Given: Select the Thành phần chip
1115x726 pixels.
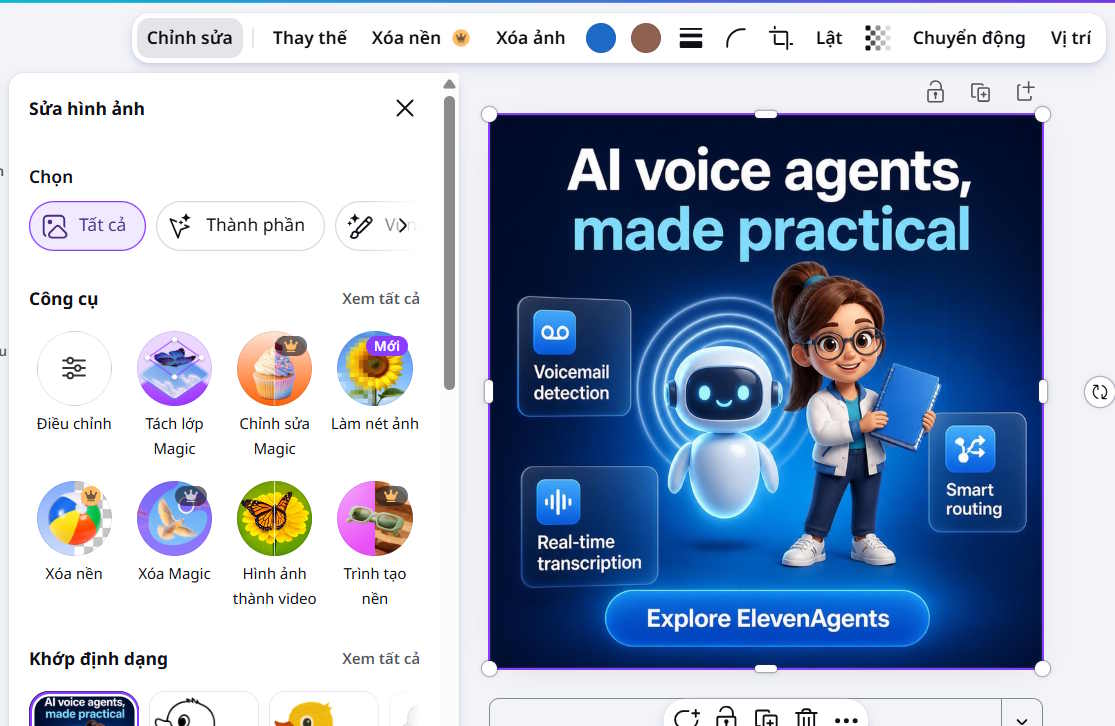Looking at the screenshot, I should point(240,226).
